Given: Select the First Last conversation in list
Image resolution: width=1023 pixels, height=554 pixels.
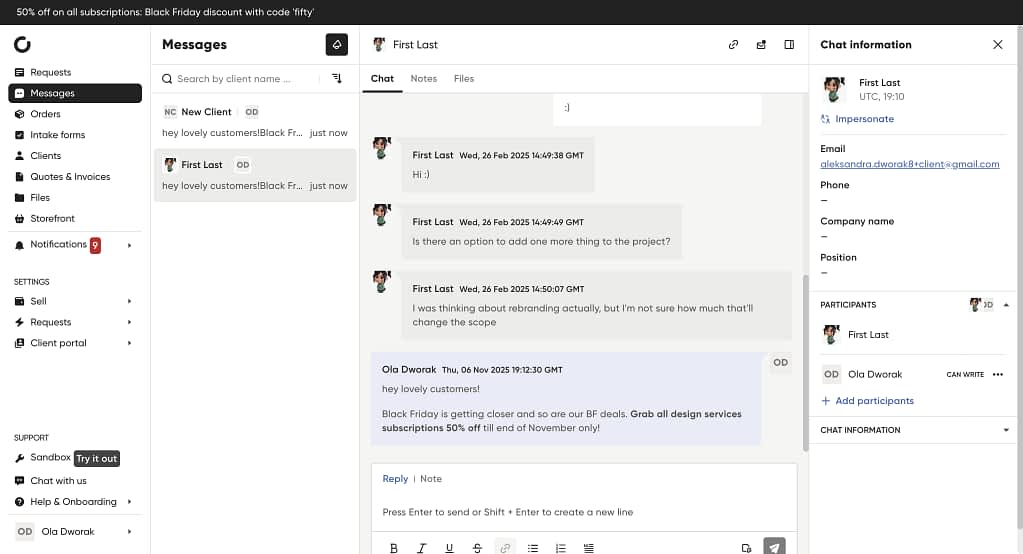Looking at the screenshot, I should (255, 175).
